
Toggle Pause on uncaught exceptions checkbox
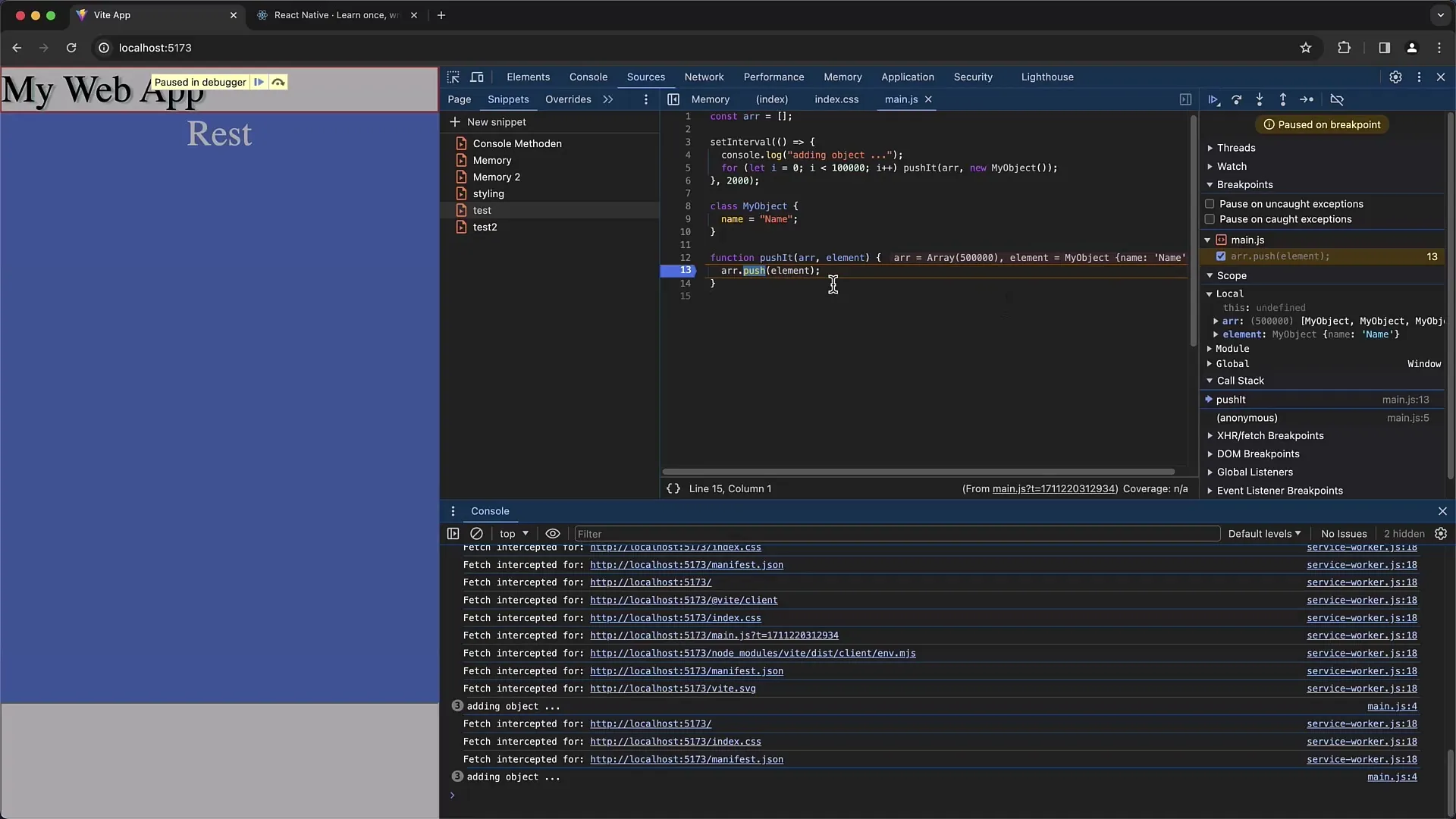pos(1209,204)
